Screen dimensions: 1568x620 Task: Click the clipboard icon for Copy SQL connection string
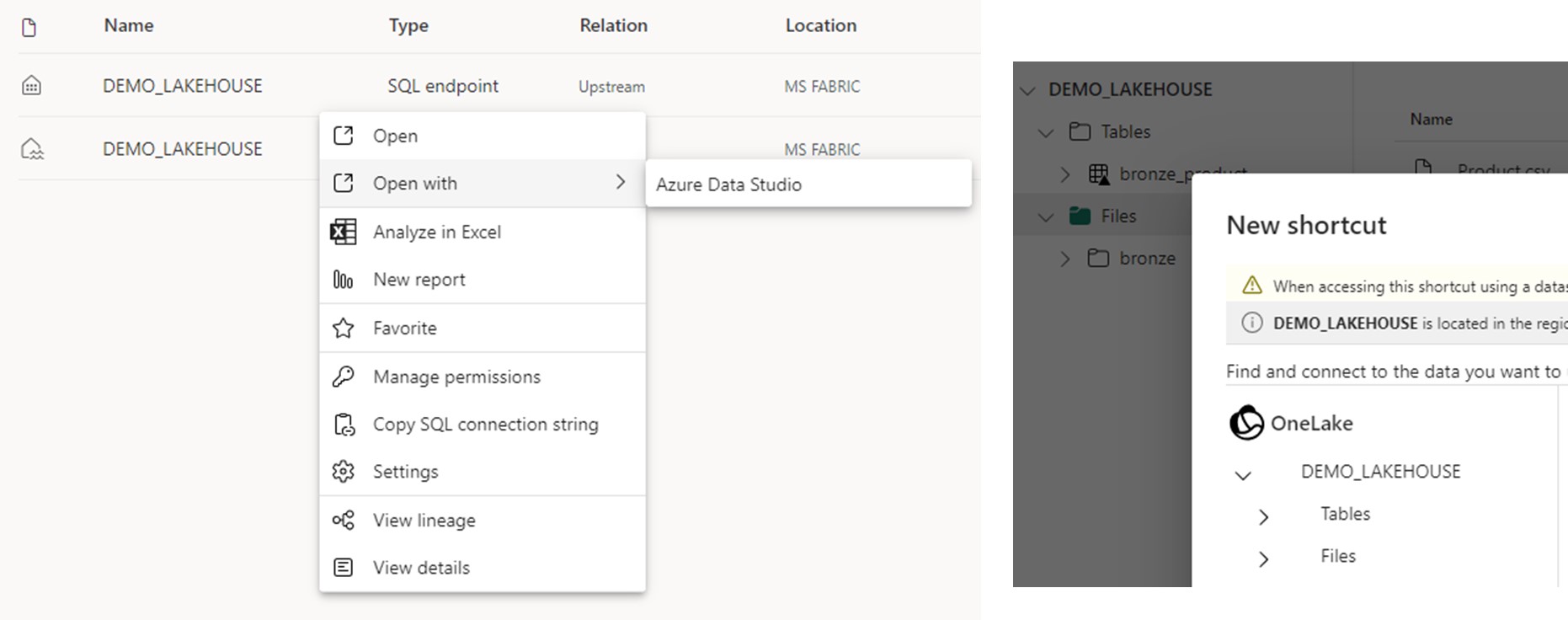point(344,425)
